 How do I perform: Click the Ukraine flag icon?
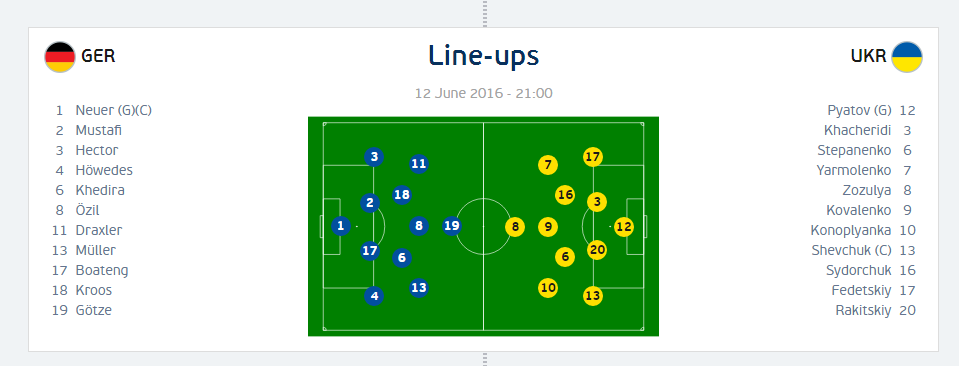[x=906, y=57]
